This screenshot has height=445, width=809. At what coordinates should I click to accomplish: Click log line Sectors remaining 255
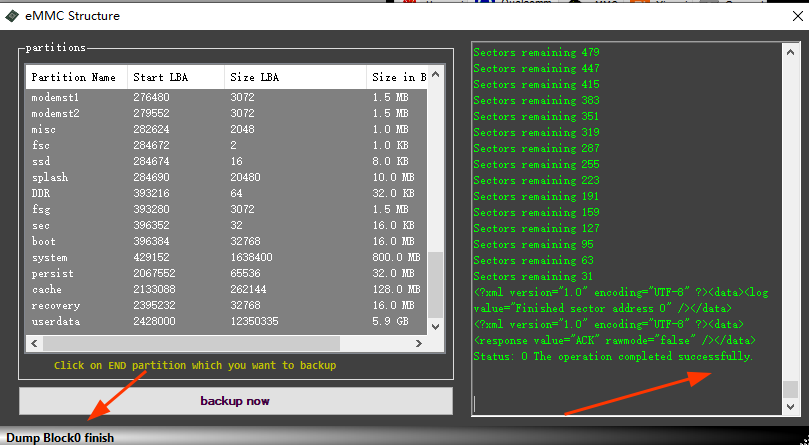tap(537, 164)
